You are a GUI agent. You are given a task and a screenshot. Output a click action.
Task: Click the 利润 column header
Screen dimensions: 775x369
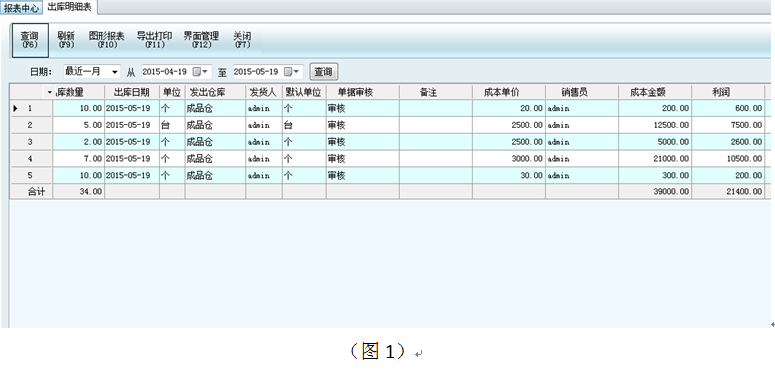pos(728,92)
